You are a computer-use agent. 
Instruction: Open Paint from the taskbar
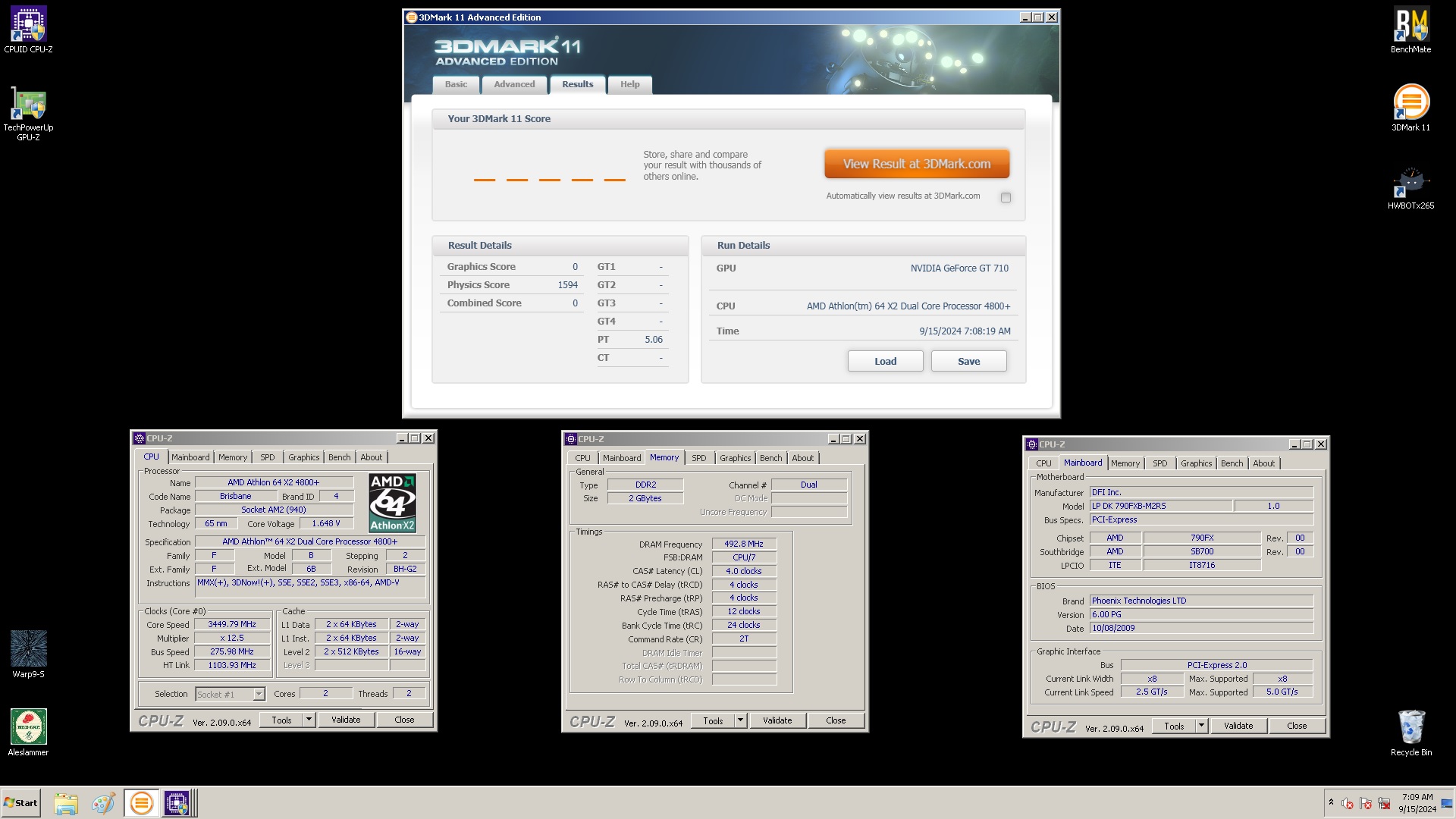point(102,803)
